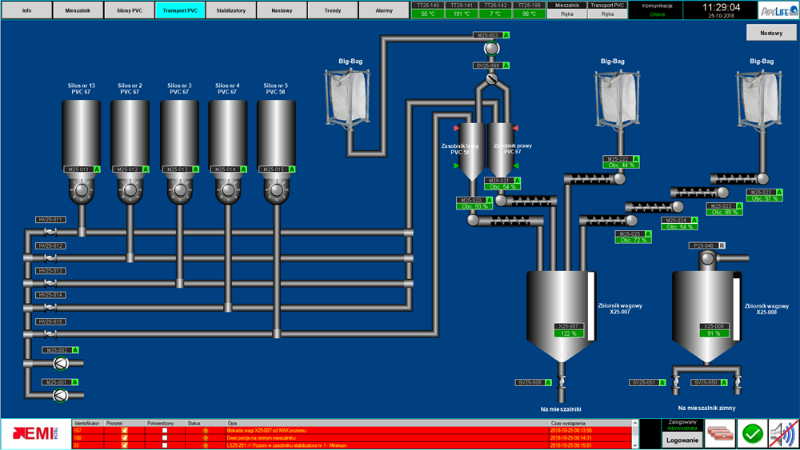This screenshot has height=450, width=800.
Task: Click Nastawy button at top right
Action: click(x=770, y=32)
